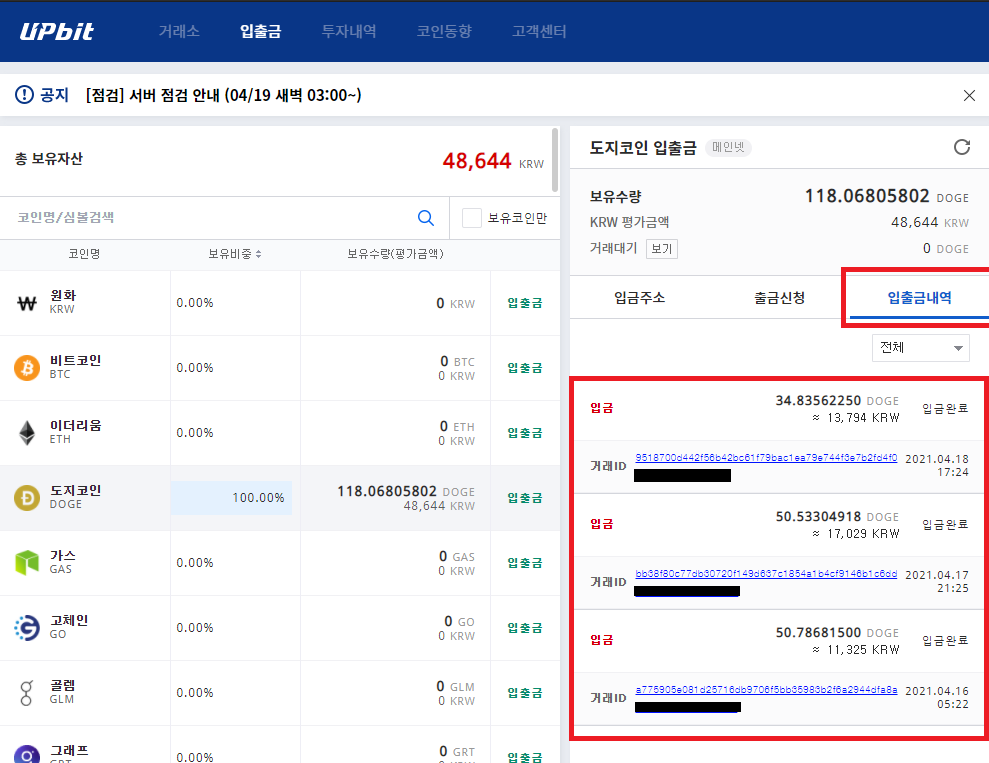Click the 비트코인 coin name

click(75, 361)
